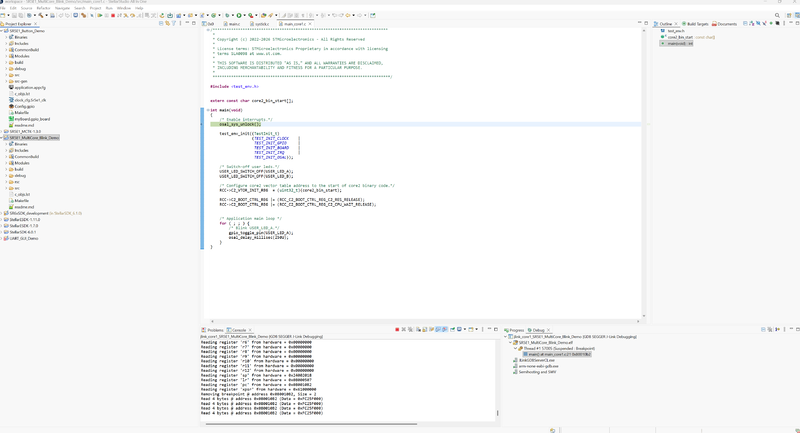The height and width of the screenshot is (433, 800).
Task: Open the search magnifier at top right
Action: click(778, 15)
